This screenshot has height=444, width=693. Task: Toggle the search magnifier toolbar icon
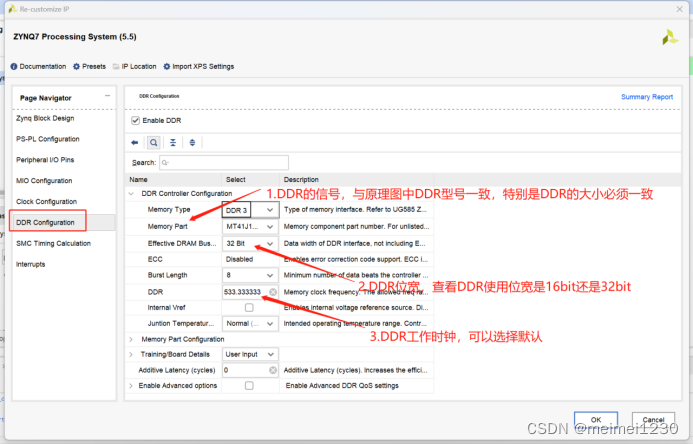pyautogui.click(x=153, y=143)
